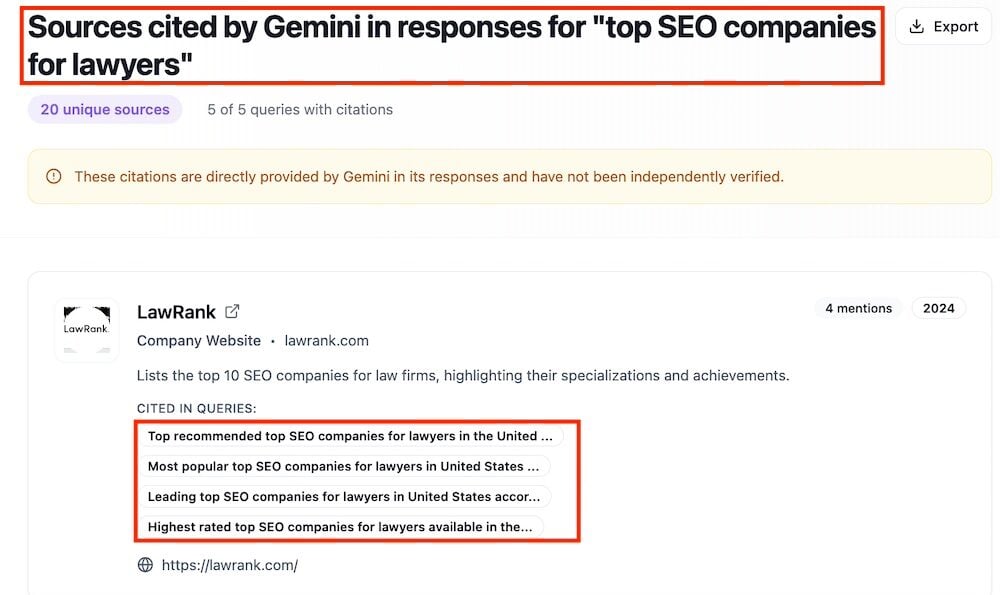Click the globe icon beside lawrank URL
Viewport: 1000px width, 595px height.
pos(145,565)
